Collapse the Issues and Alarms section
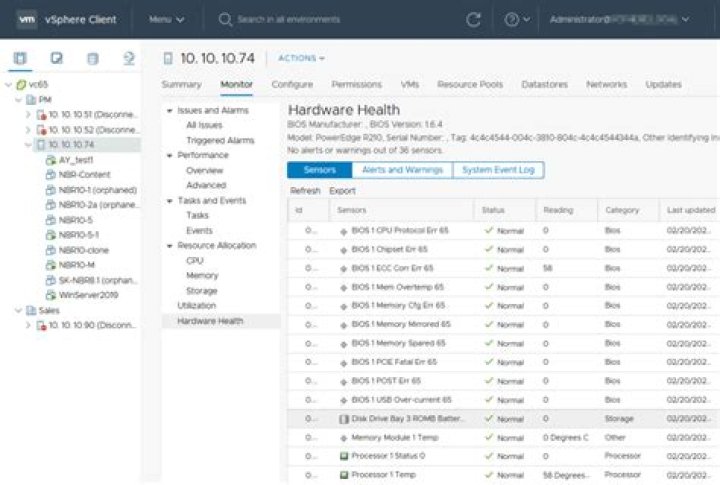Screen dimensions: 720x485 click(x=169, y=111)
